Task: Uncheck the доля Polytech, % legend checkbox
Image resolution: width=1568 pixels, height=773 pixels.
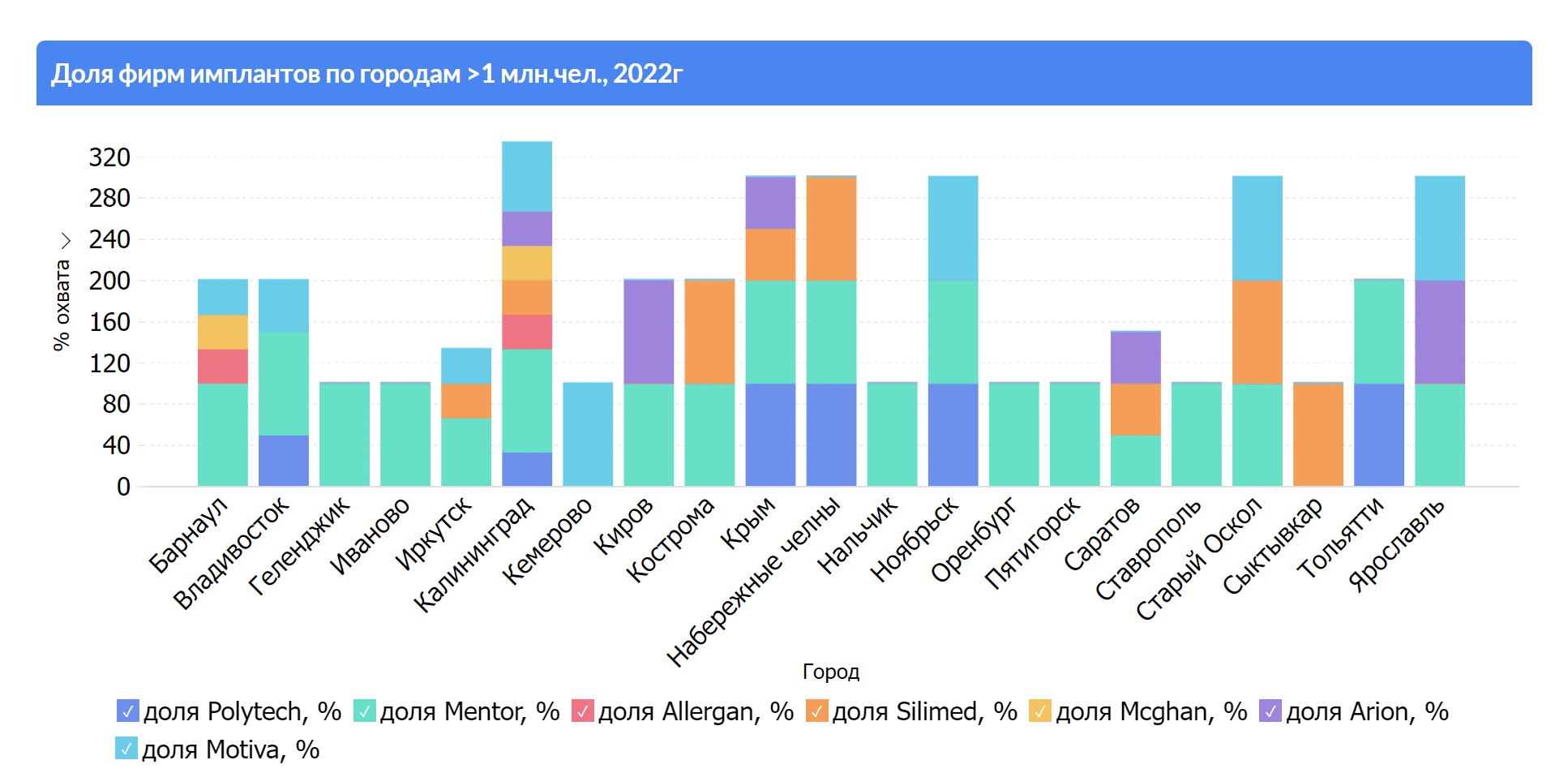Action: 128,711
